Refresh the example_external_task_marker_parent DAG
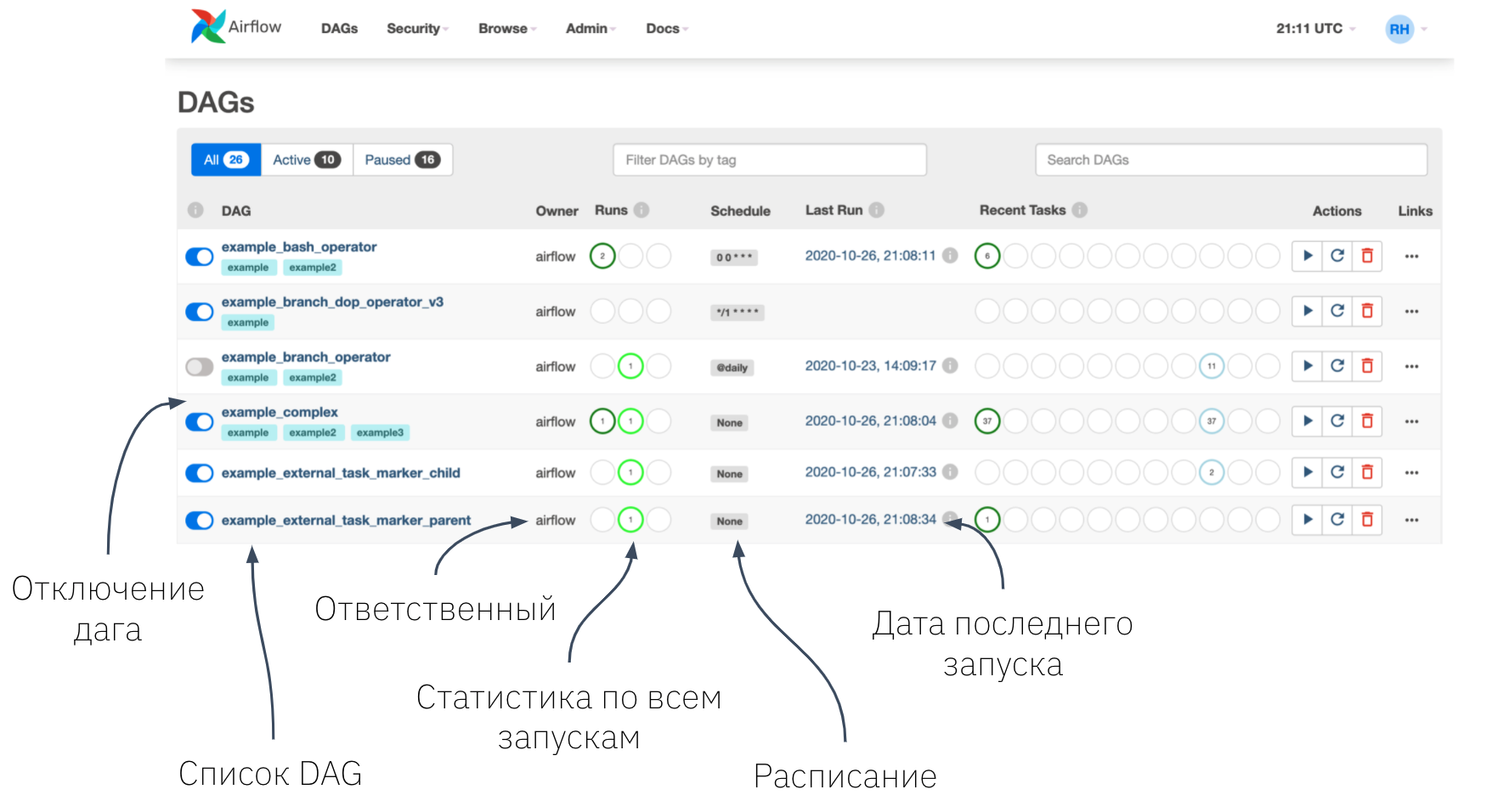The image size is (1492, 812). pyautogui.click(x=1337, y=520)
